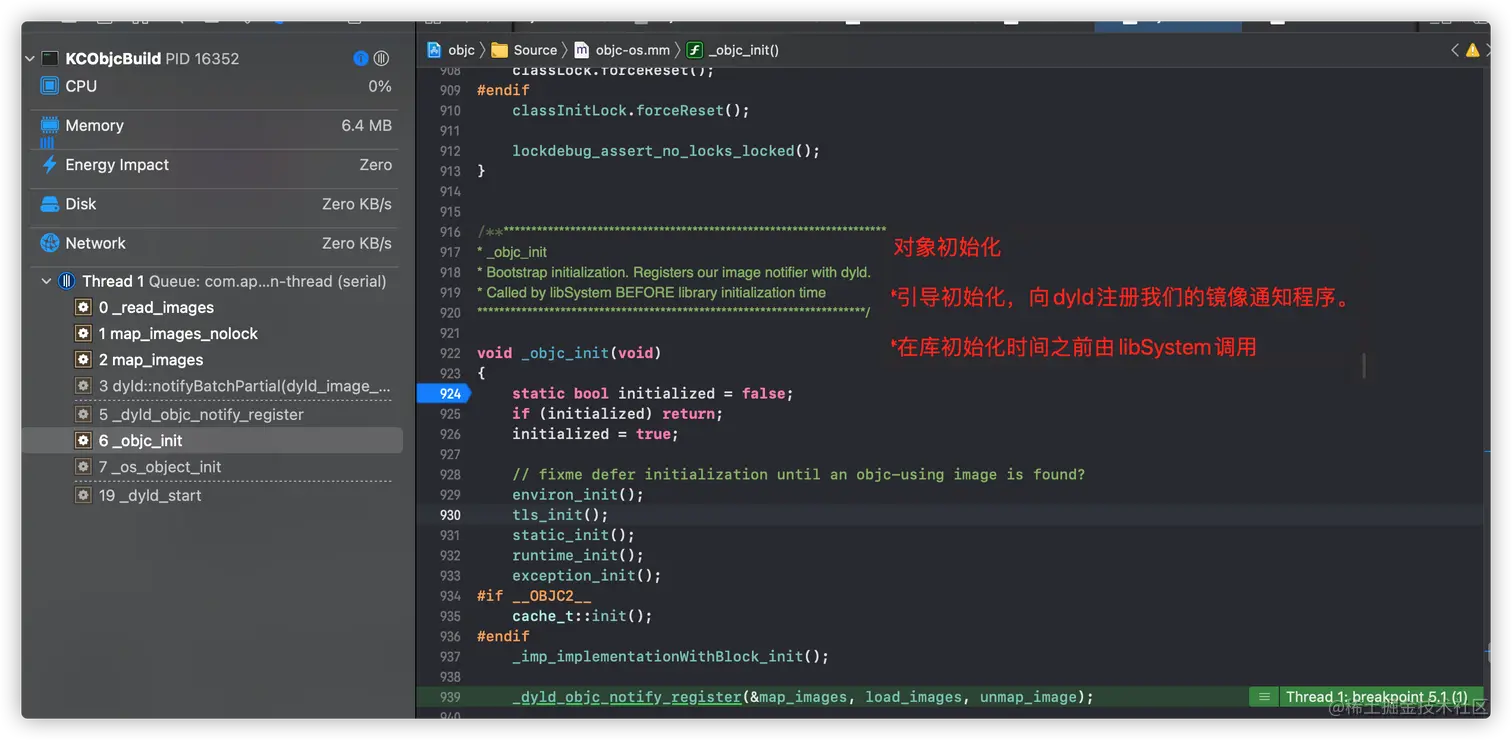Click the Bootstrap initialization comment line
Screen dimensions: 1512x740
pos(674,272)
